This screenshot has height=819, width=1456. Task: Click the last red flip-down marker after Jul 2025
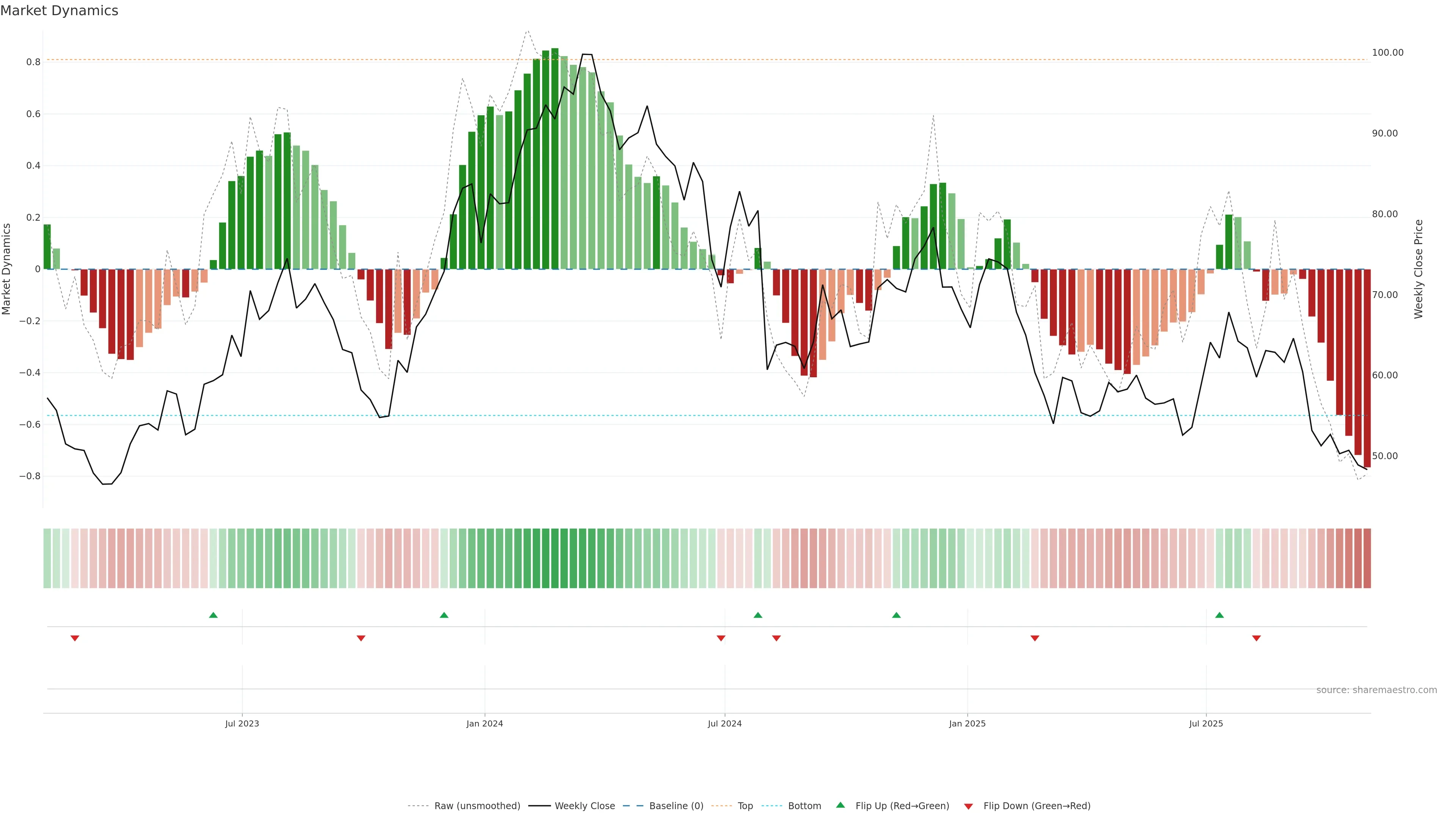coord(1256,638)
